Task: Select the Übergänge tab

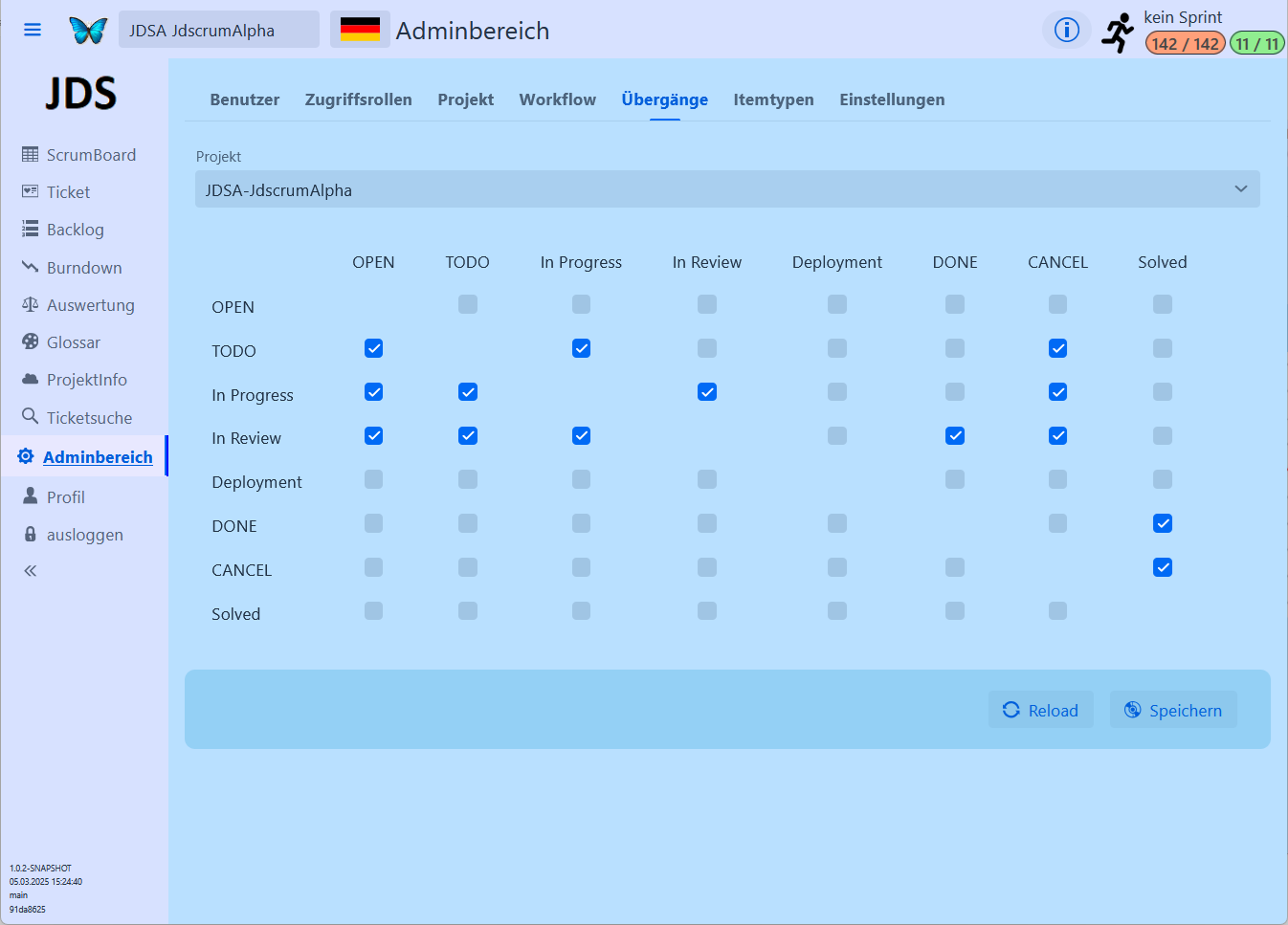Action: pos(665,99)
